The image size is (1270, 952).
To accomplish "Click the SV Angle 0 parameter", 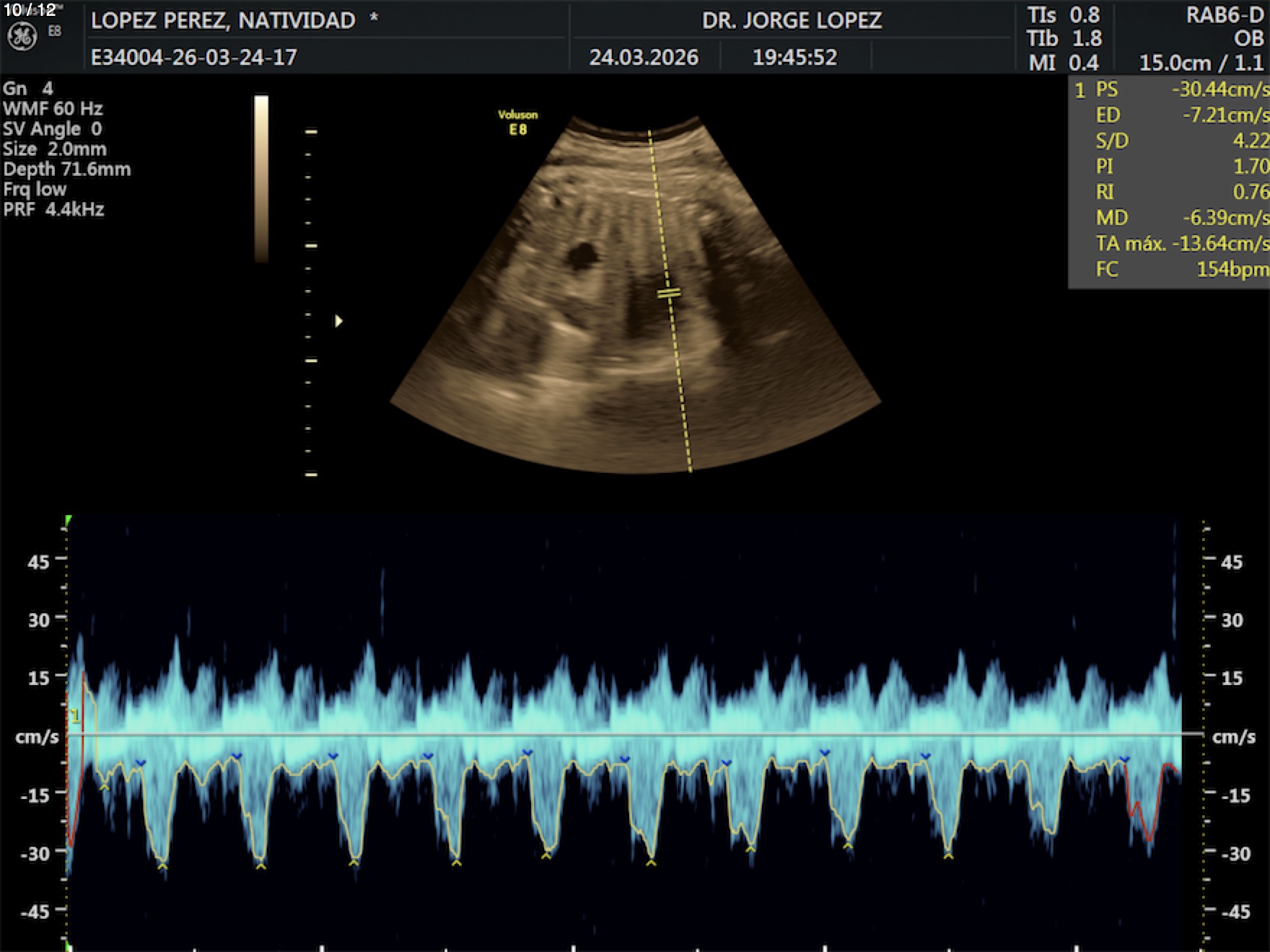I will tap(52, 129).
